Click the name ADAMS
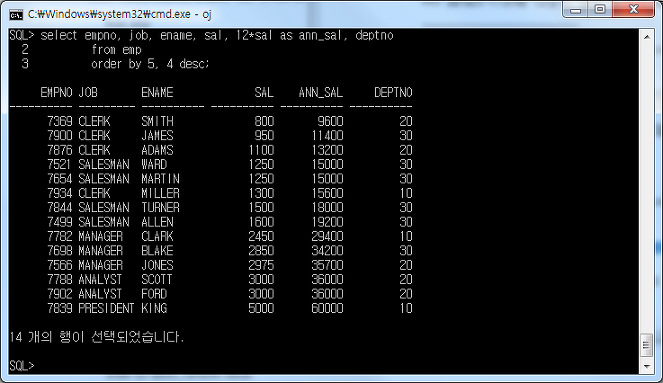The height and width of the screenshot is (383, 663). tap(157, 150)
